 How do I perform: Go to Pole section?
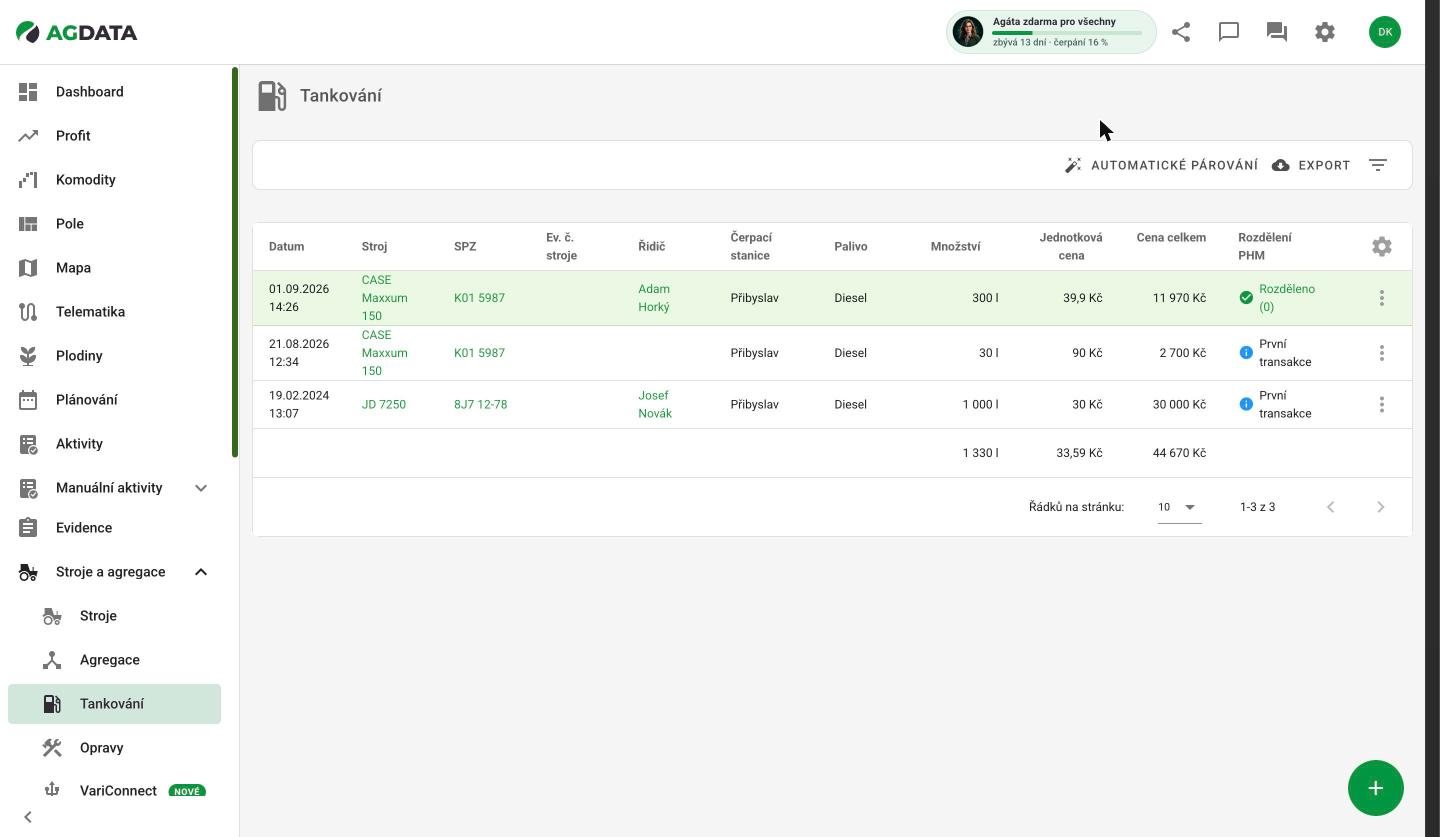tap(114, 224)
